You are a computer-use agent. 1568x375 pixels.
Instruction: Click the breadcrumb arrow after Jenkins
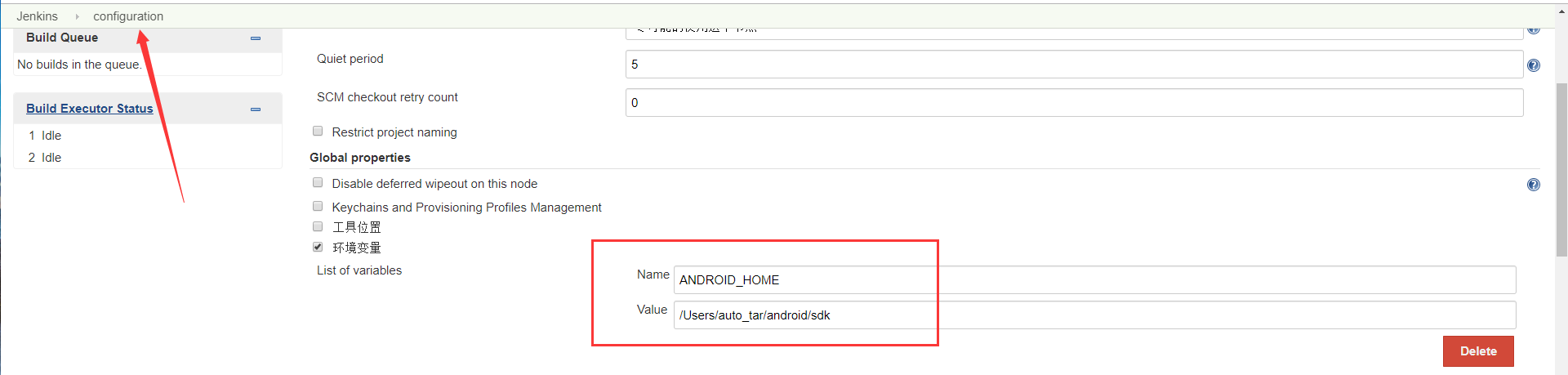(77, 16)
